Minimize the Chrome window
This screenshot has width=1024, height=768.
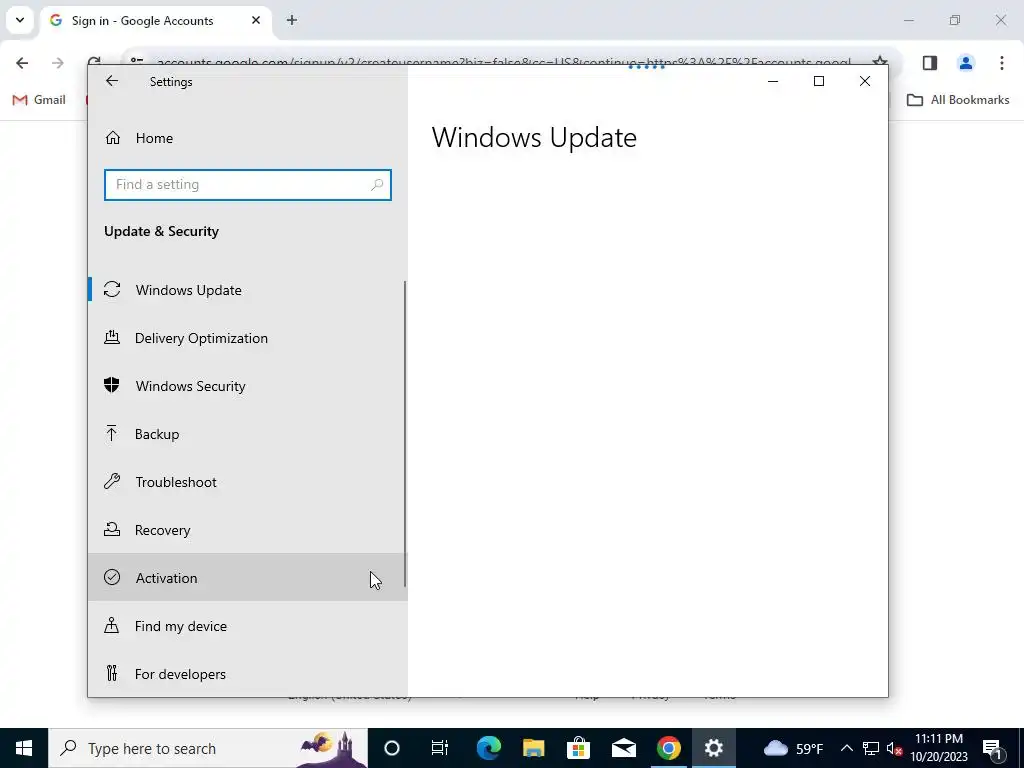click(909, 20)
